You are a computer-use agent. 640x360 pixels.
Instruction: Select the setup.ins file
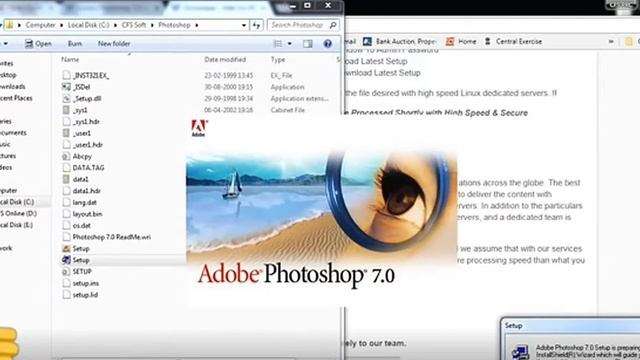click(85, 283)
